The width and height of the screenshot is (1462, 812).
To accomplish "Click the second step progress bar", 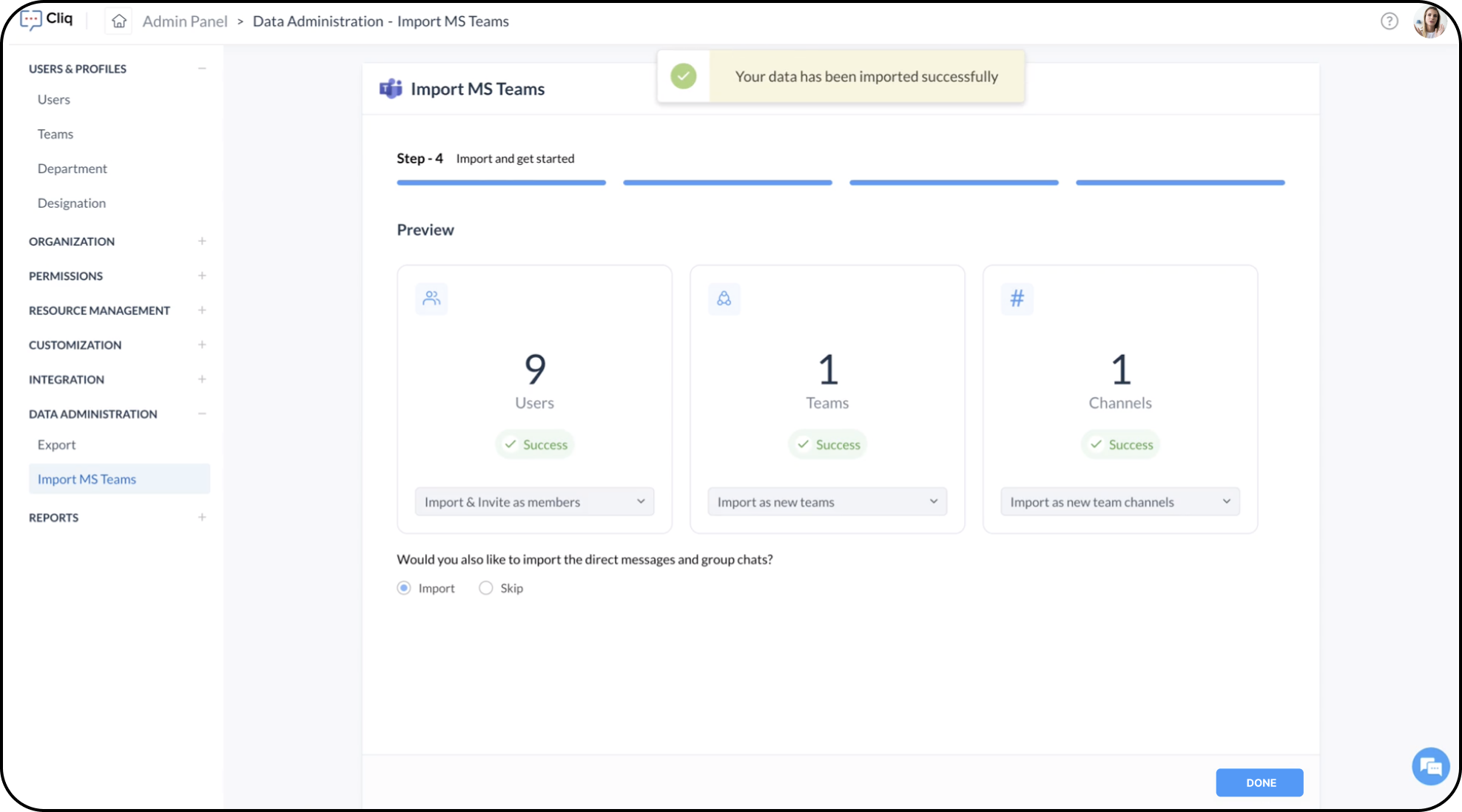I will (x=728, y=183).
